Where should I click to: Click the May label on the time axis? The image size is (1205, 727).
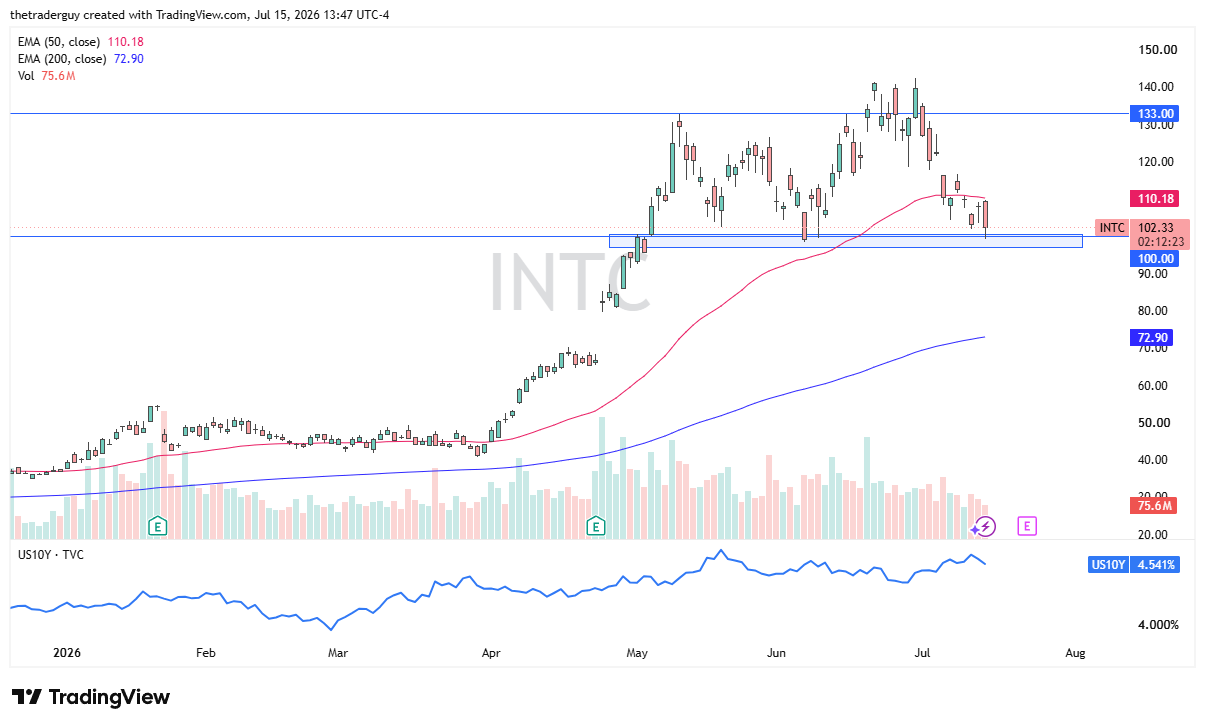point(638,653)
